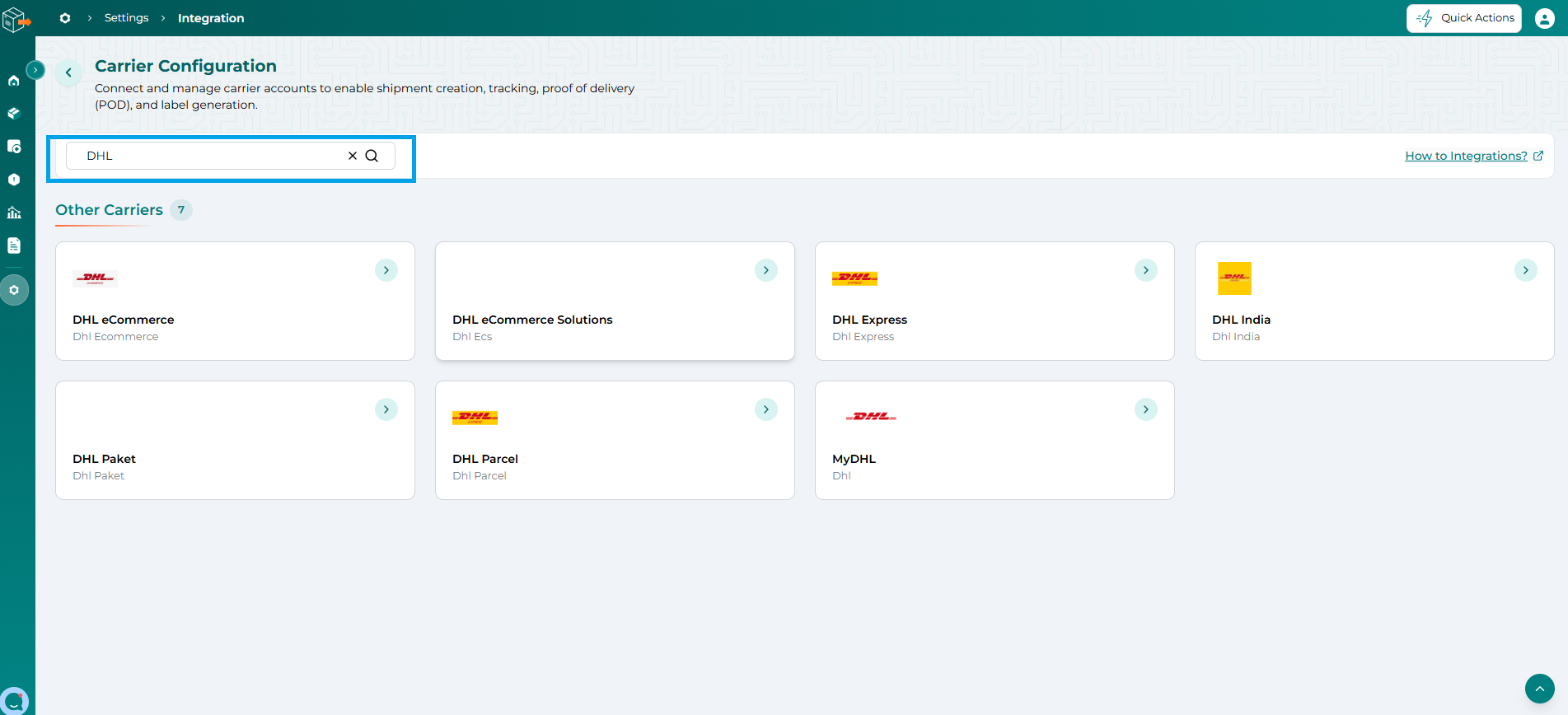Open the analytics chart icon in the sidebar

coord(14,213)
